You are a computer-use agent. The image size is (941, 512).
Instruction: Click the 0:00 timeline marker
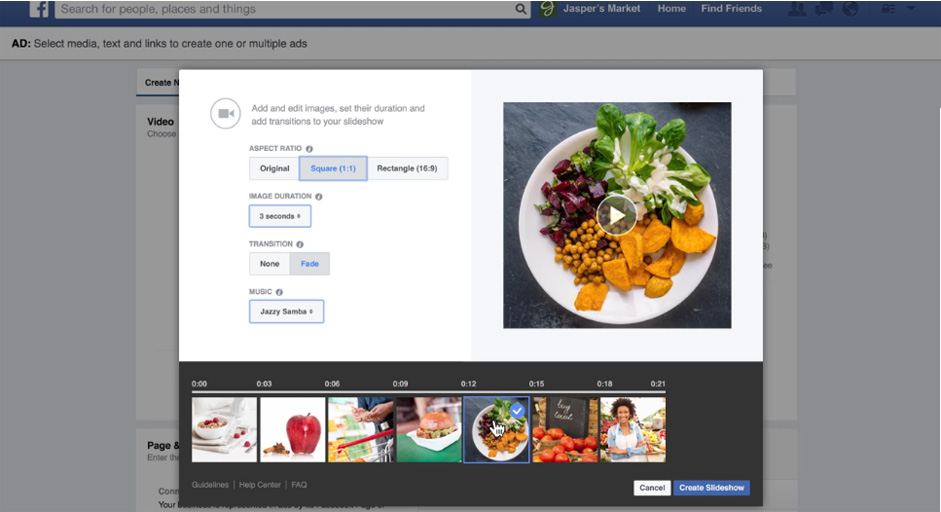tap(199, 384)
